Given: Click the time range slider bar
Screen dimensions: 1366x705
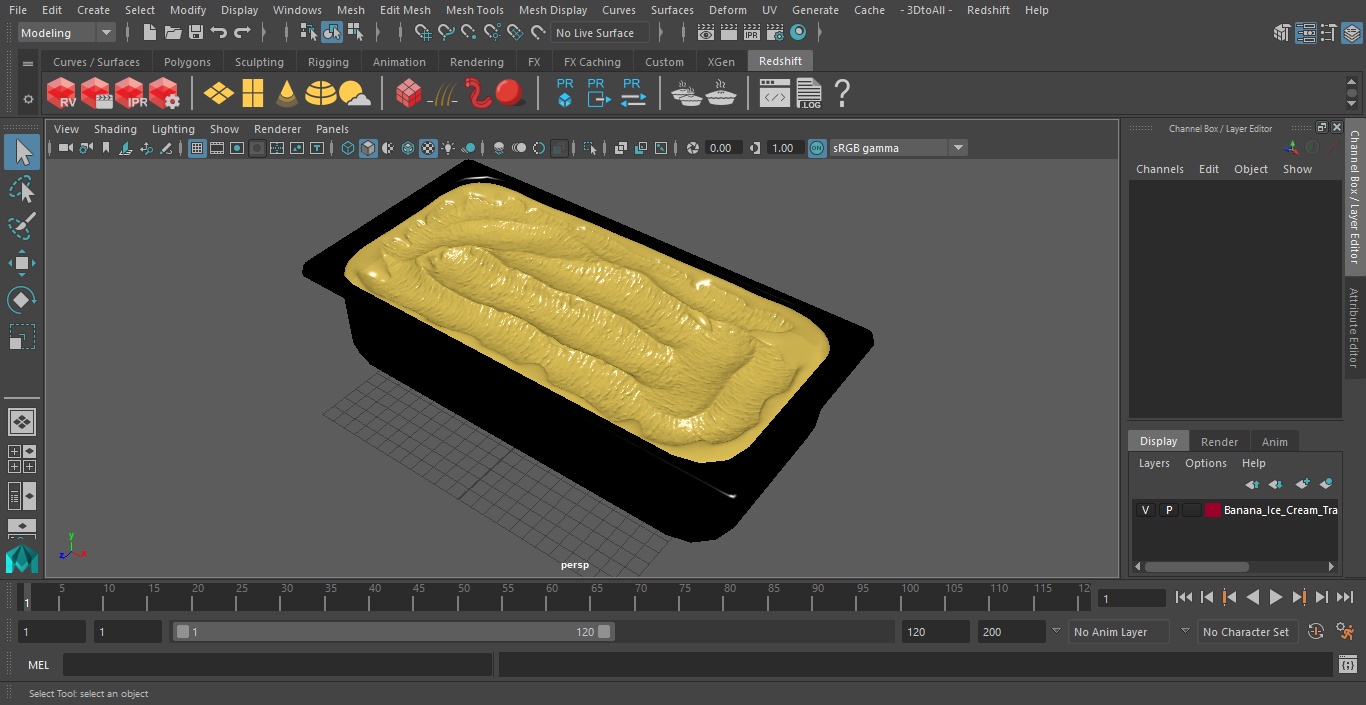Looking at the screenshot, I should (x=393, y=632).
